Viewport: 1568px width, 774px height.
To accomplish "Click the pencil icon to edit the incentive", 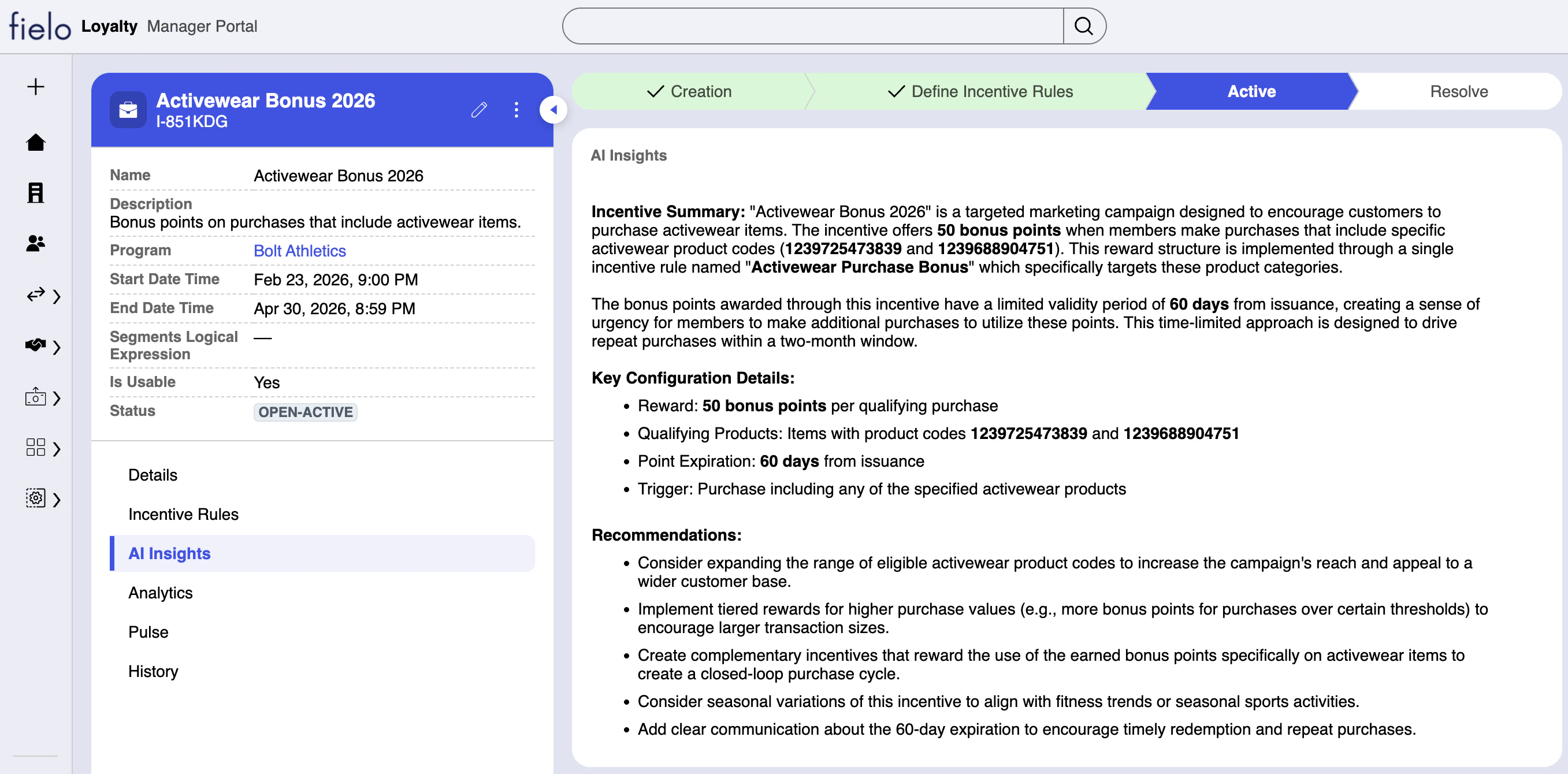I will [x=479, y=110].
